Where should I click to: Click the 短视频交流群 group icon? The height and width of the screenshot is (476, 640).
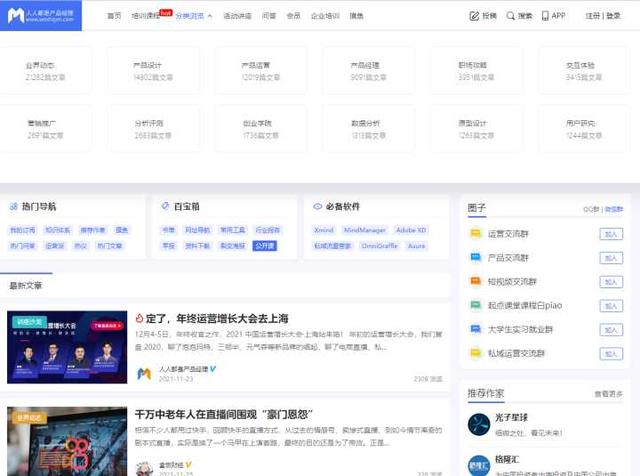click(476, 282)
